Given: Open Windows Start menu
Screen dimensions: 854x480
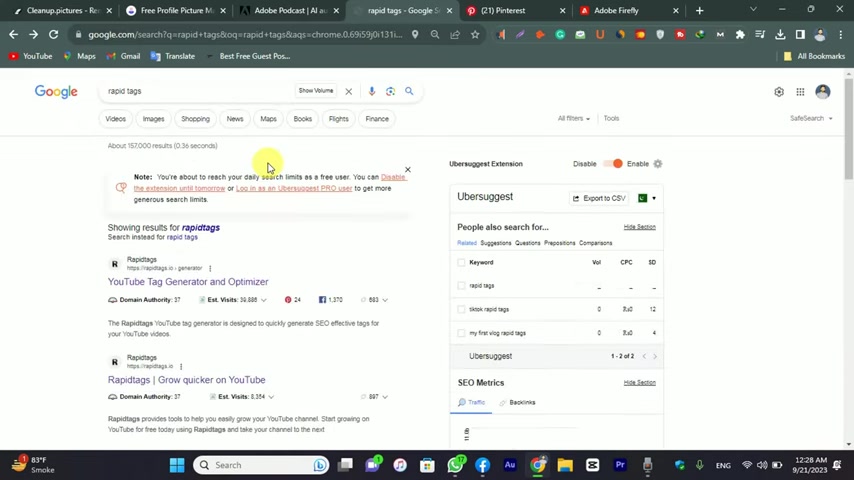Looking at the screenshot, I should pyautogui.click(x=177, y=465).
